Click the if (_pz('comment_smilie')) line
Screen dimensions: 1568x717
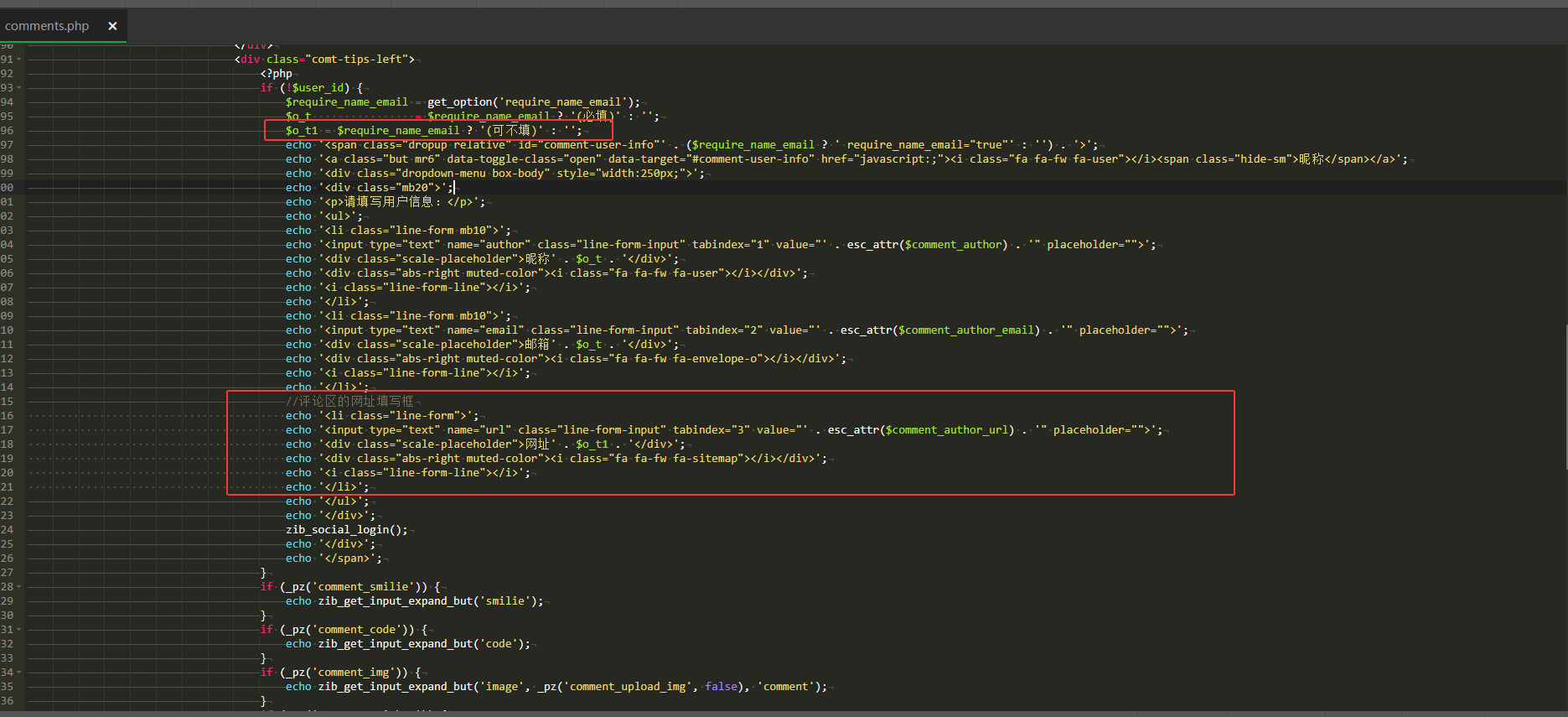[350, 587]
